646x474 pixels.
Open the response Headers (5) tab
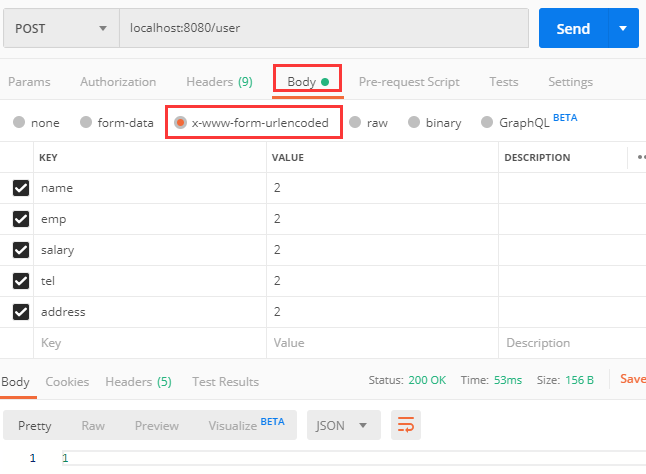click(x=138, y=382)
